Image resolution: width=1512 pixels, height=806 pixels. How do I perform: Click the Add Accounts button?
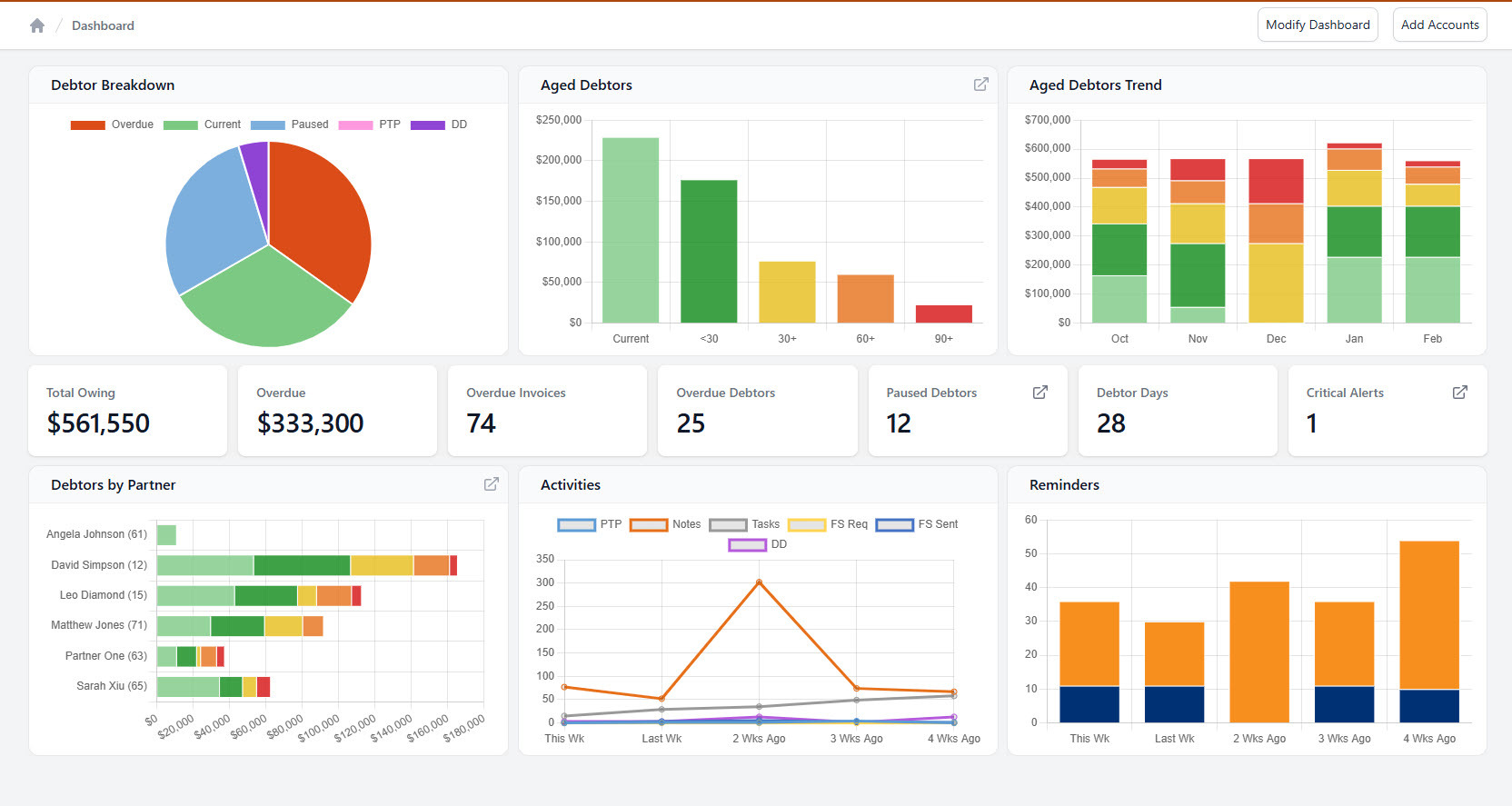pyautogui.click(x=1440, y=25)
